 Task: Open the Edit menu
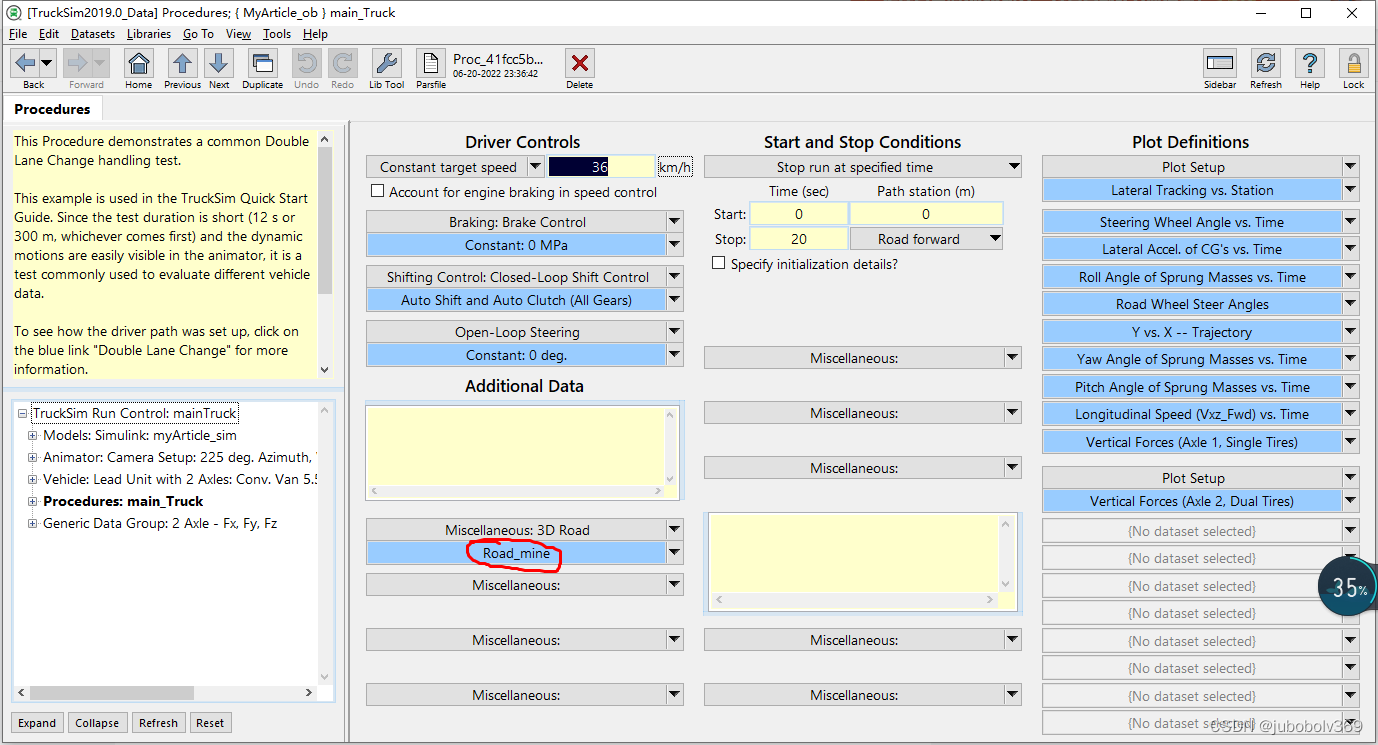coord(49,34)
